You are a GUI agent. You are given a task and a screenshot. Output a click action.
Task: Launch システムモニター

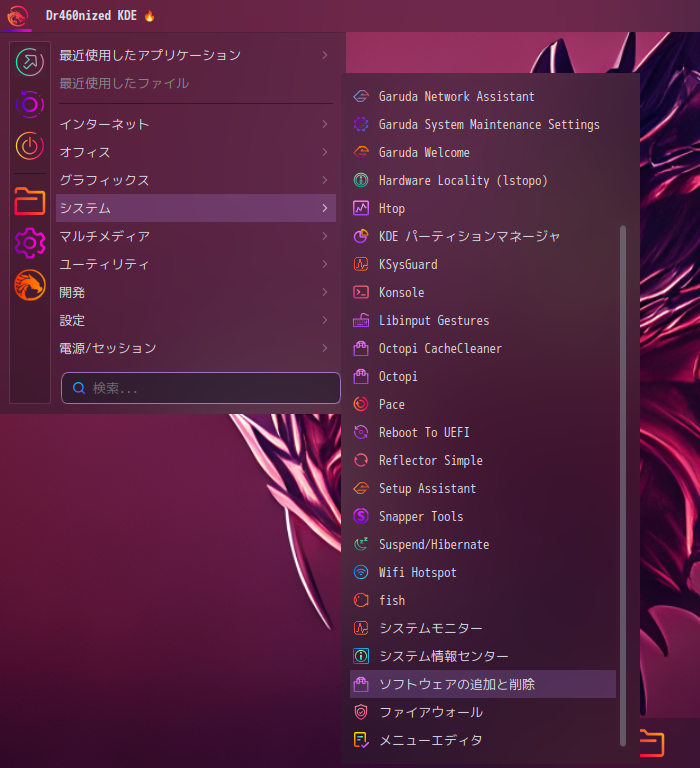click(x=483, y=628)
